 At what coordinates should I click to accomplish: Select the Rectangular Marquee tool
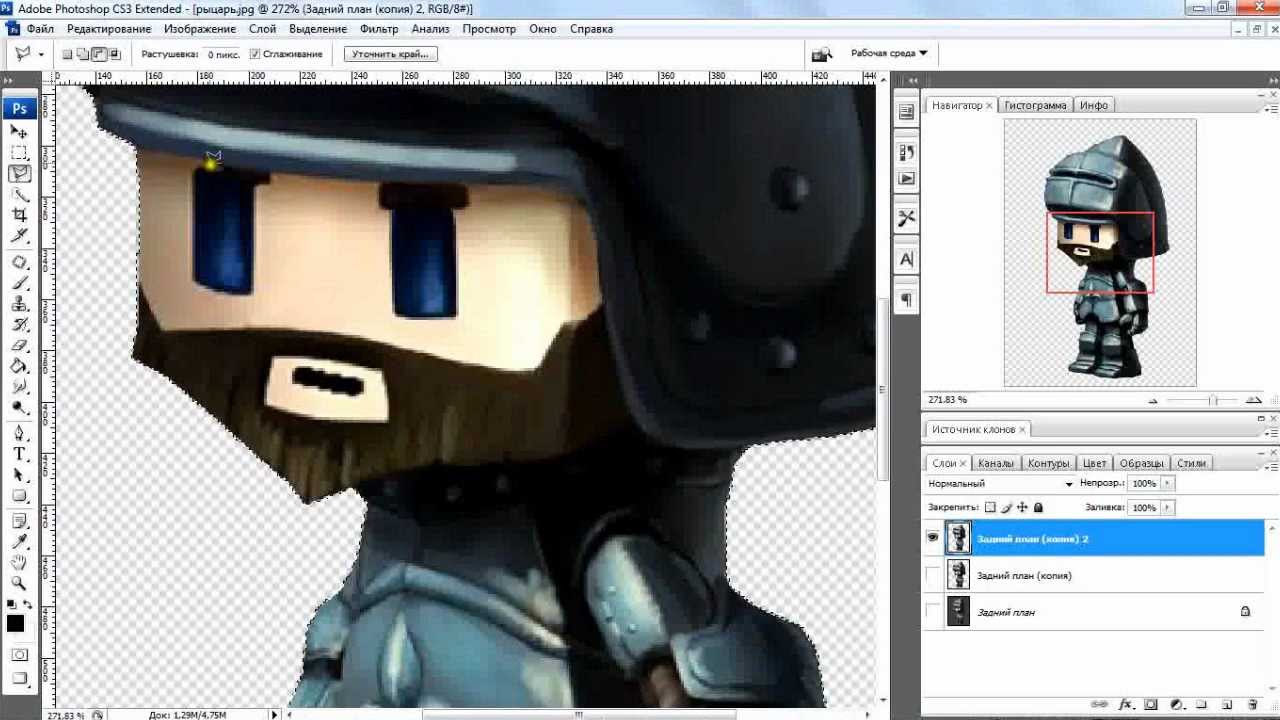pyautogui.click(x=19, y=152)
